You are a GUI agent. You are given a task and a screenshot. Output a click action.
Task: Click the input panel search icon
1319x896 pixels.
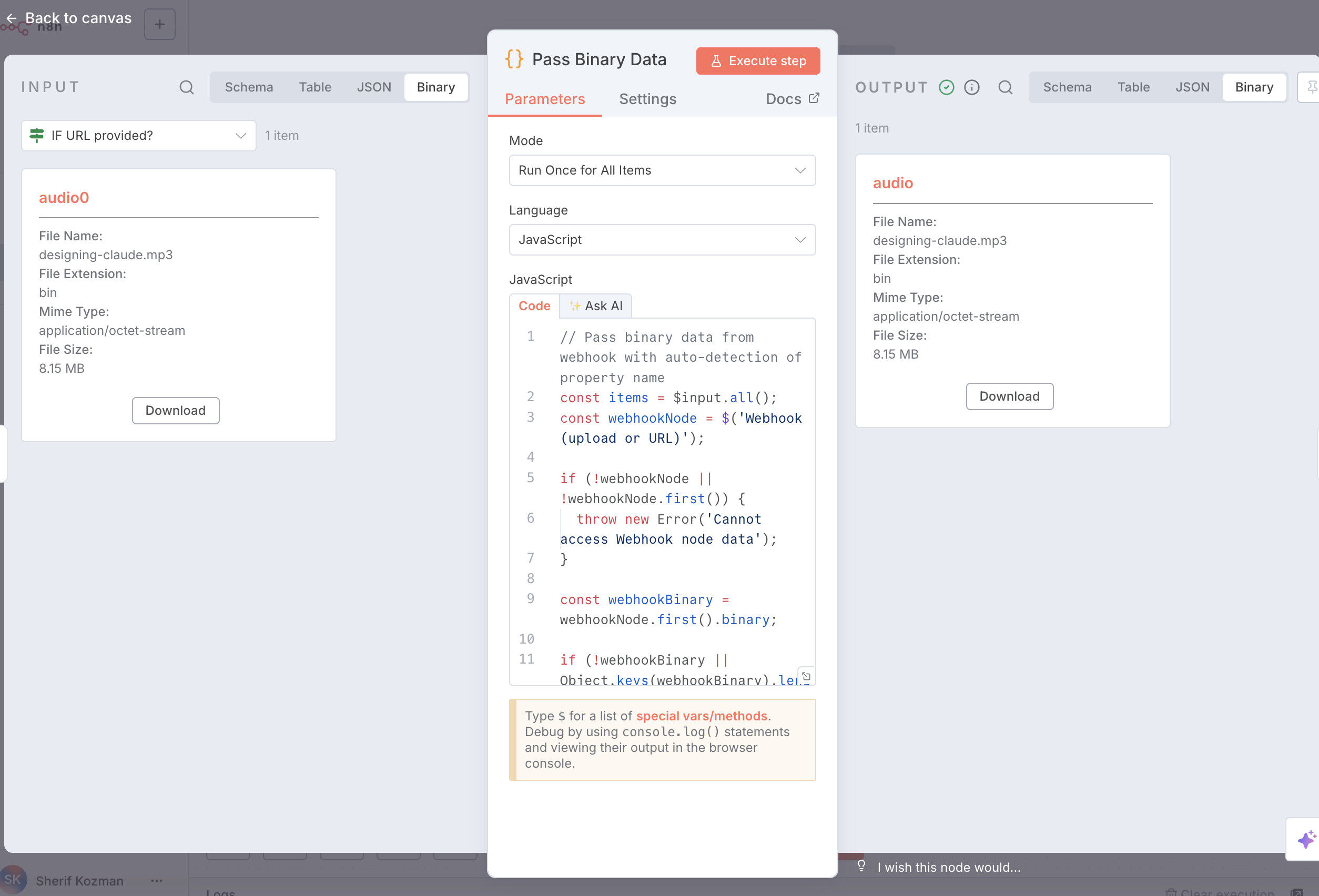(186, 87)
